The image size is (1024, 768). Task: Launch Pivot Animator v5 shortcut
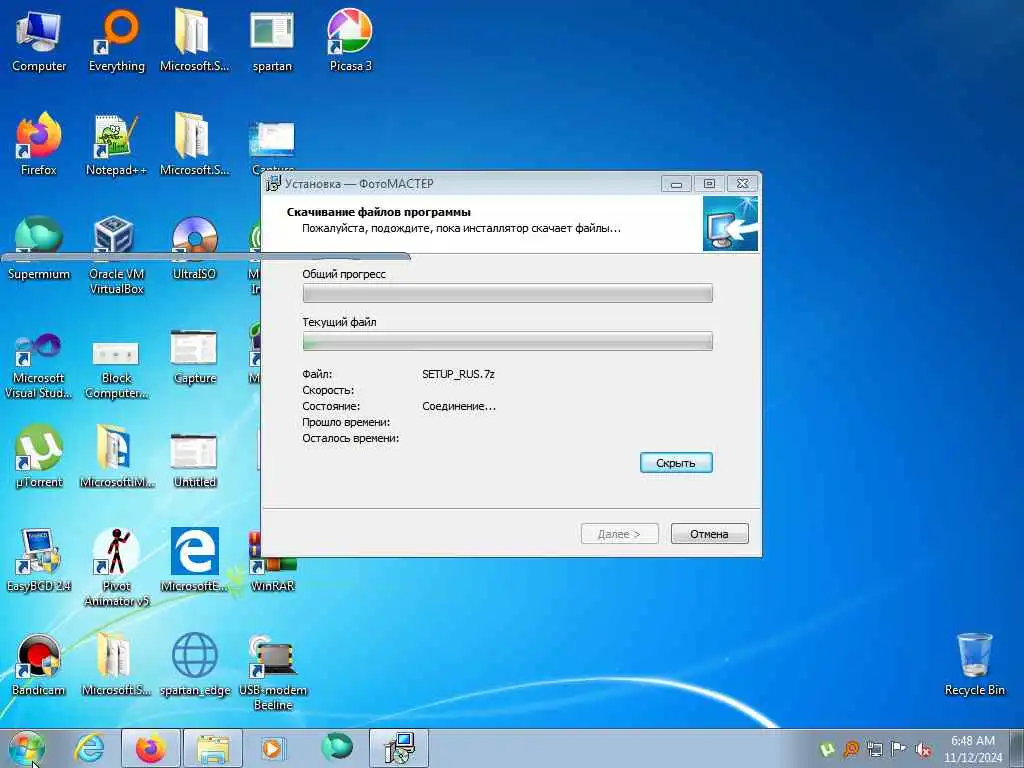[116, 568]
